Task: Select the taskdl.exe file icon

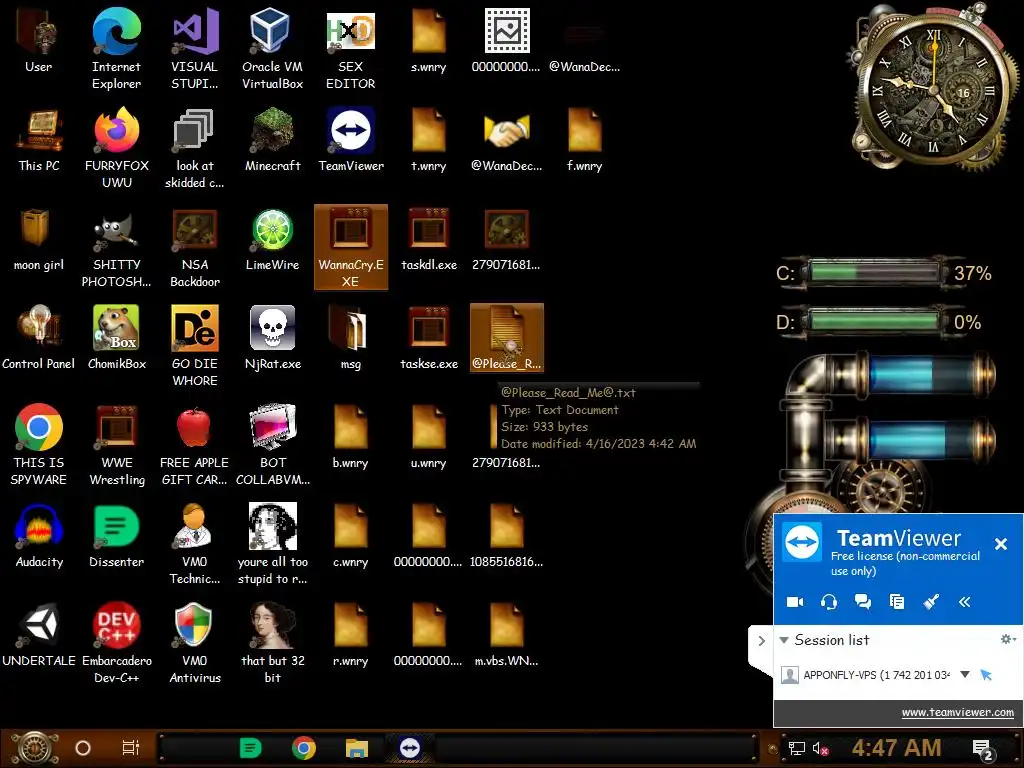Action: coord(429,240)
